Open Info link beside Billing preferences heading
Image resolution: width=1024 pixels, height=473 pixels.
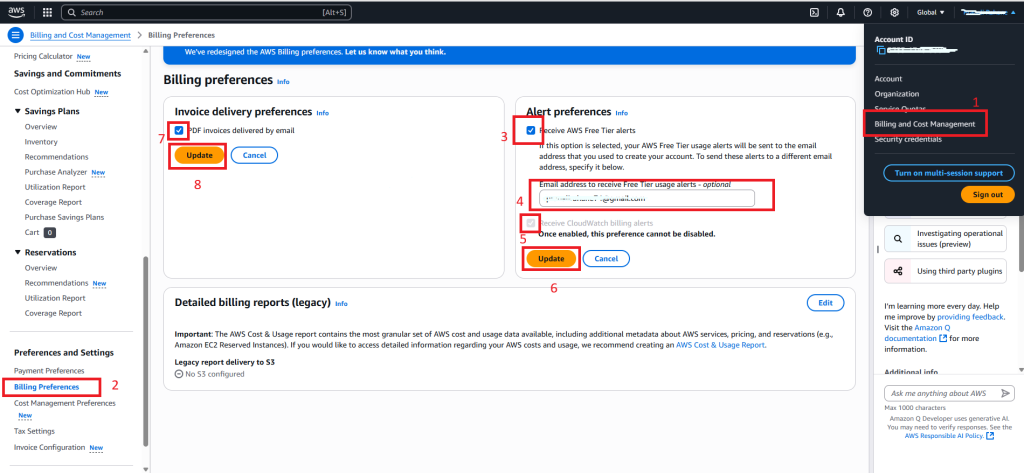pyautogui.click(x=283, y=82)
